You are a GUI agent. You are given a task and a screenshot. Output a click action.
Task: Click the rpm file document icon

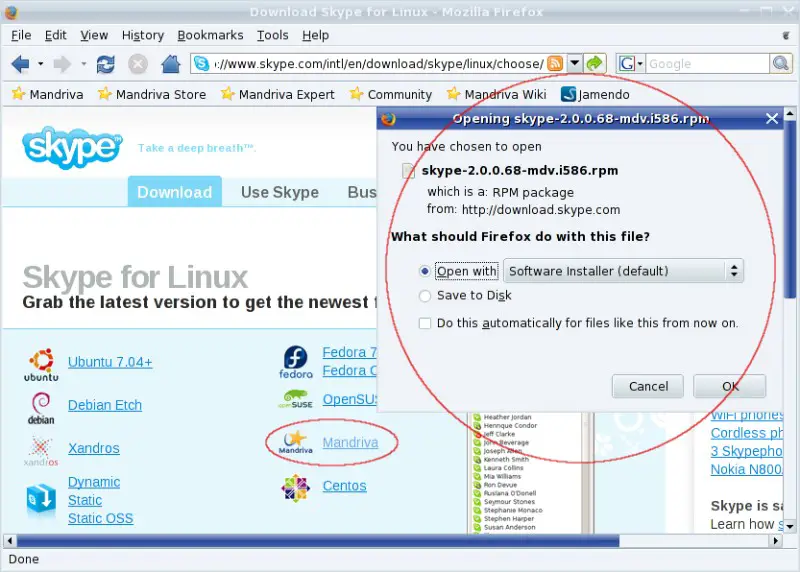click(408, 171)
